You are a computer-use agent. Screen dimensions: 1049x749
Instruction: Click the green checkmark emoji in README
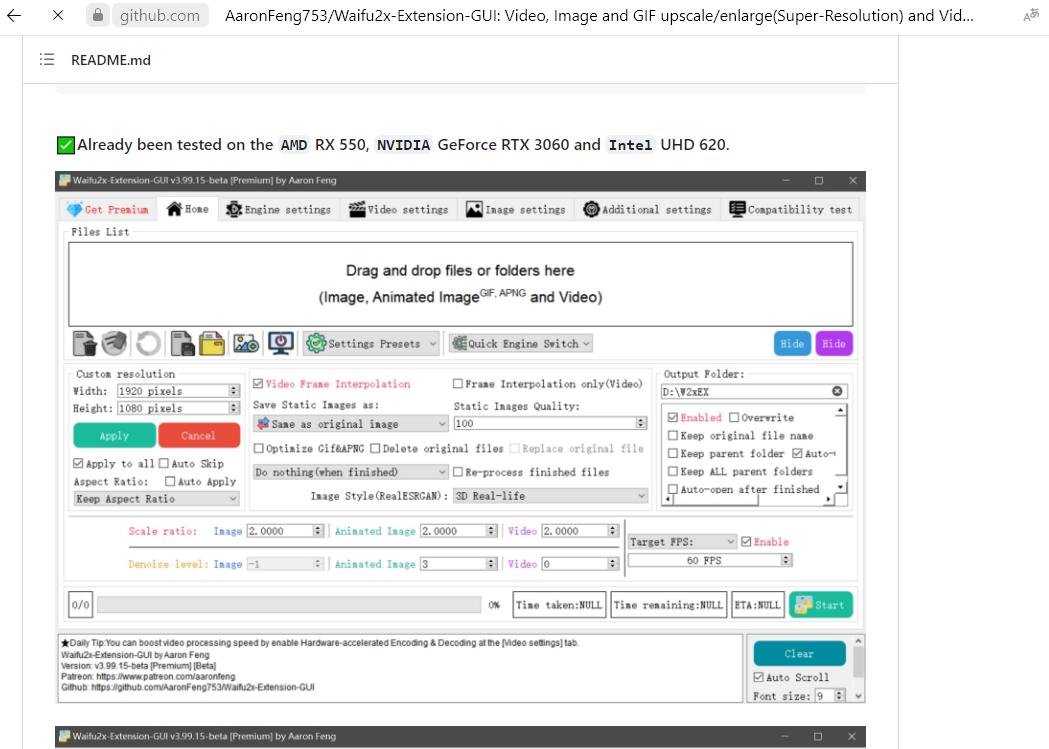coord(66,145)
